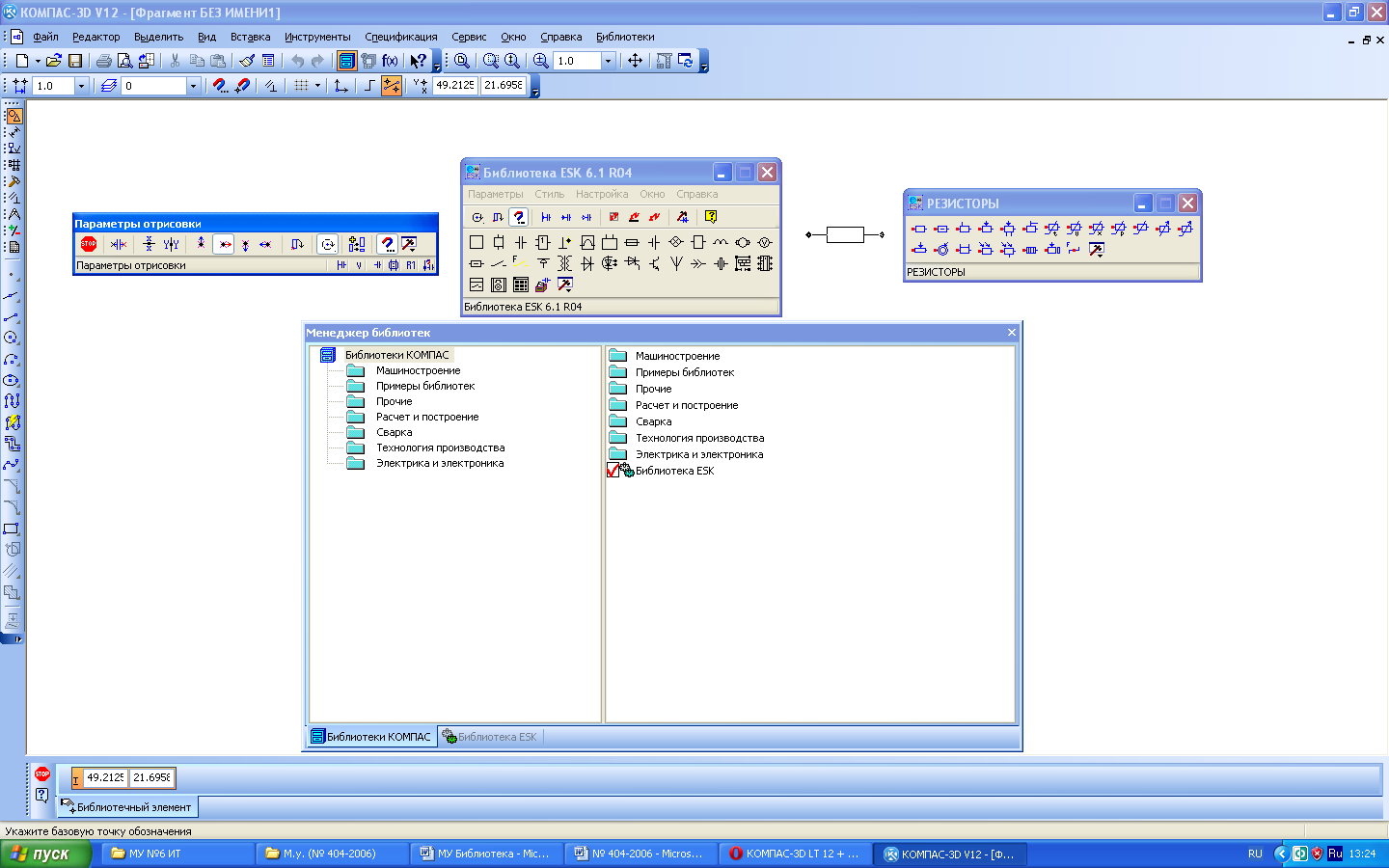Open the layer number 0 dropdown
Image resolution: width=1389 pixels, height=868 pixels.
tap(193, 86)
